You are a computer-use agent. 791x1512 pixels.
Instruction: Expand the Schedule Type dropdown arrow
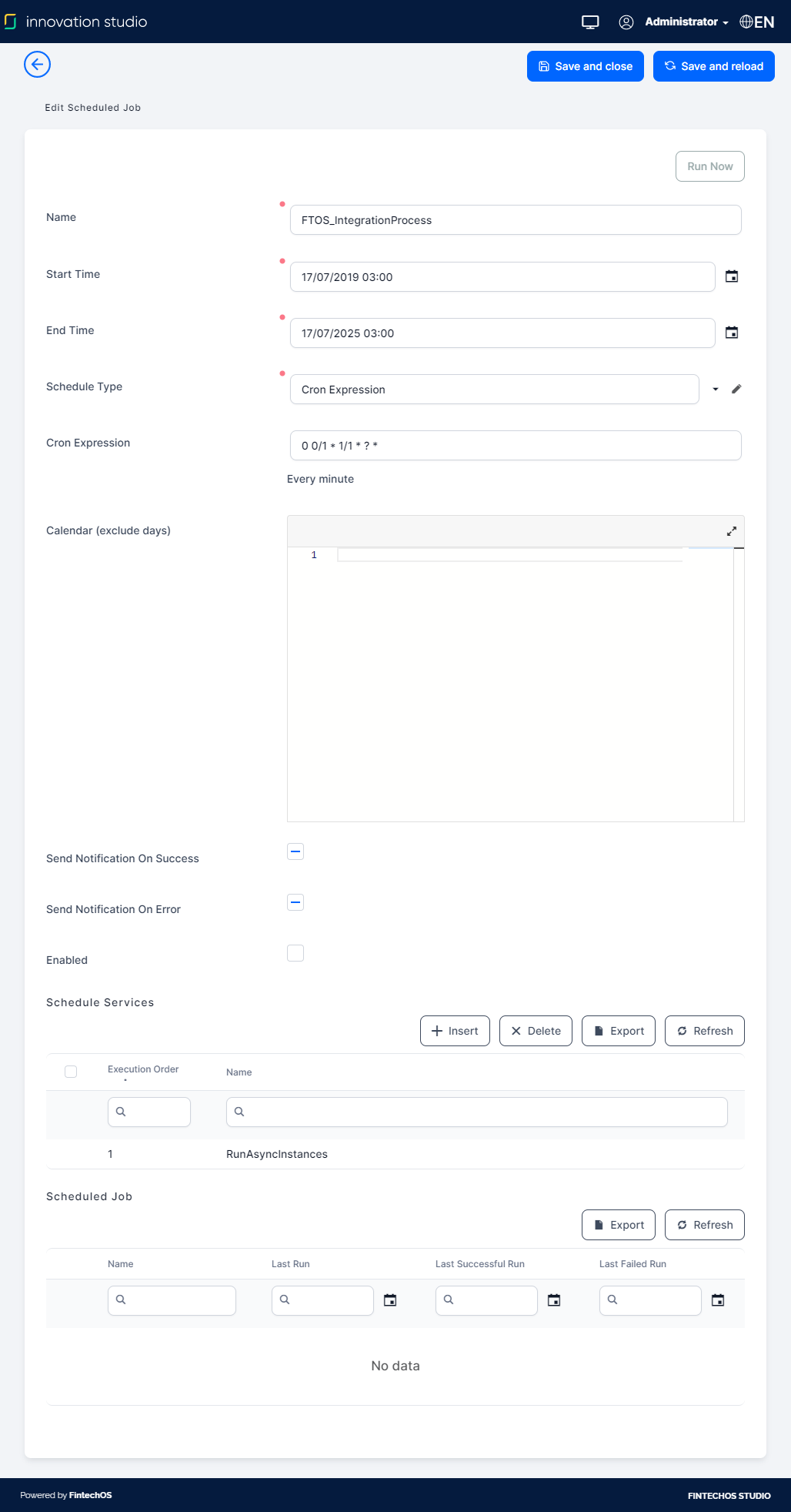coord(716,390)
